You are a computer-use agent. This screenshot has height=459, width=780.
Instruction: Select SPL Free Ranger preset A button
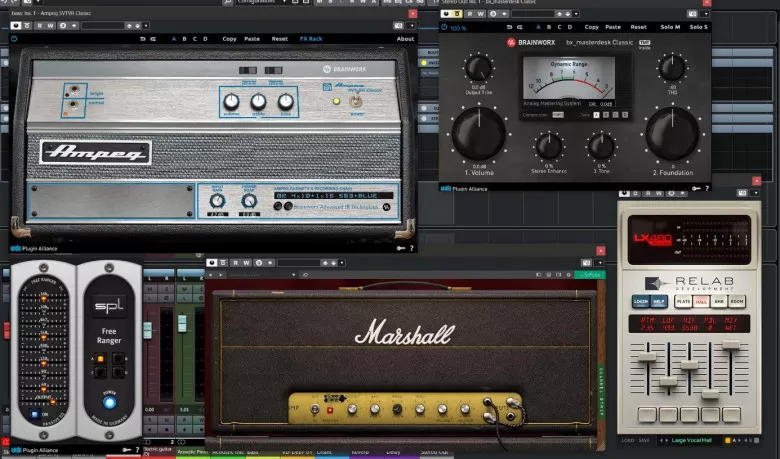[100, 359]
